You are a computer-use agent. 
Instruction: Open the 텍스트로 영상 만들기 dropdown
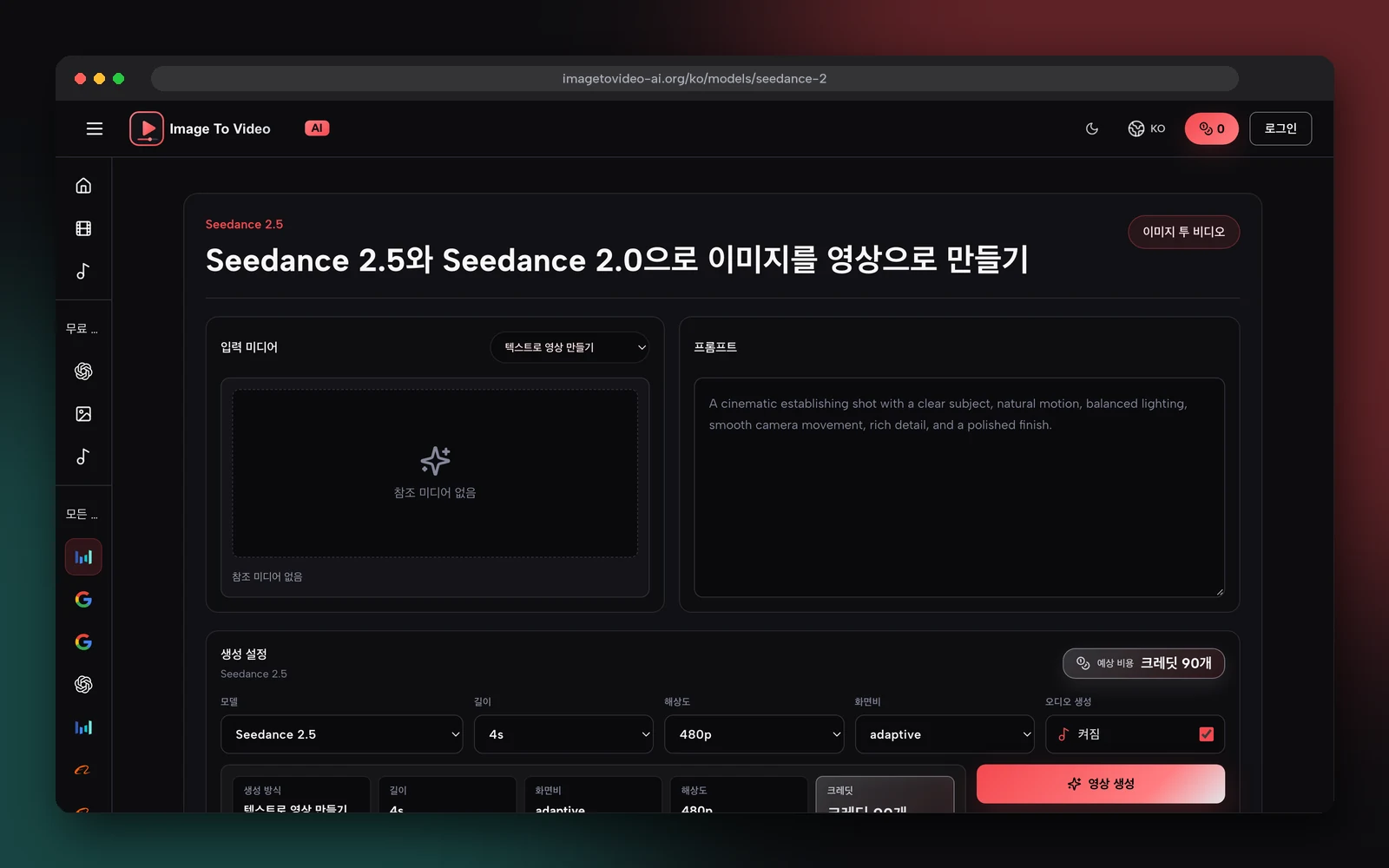(569, 347)
